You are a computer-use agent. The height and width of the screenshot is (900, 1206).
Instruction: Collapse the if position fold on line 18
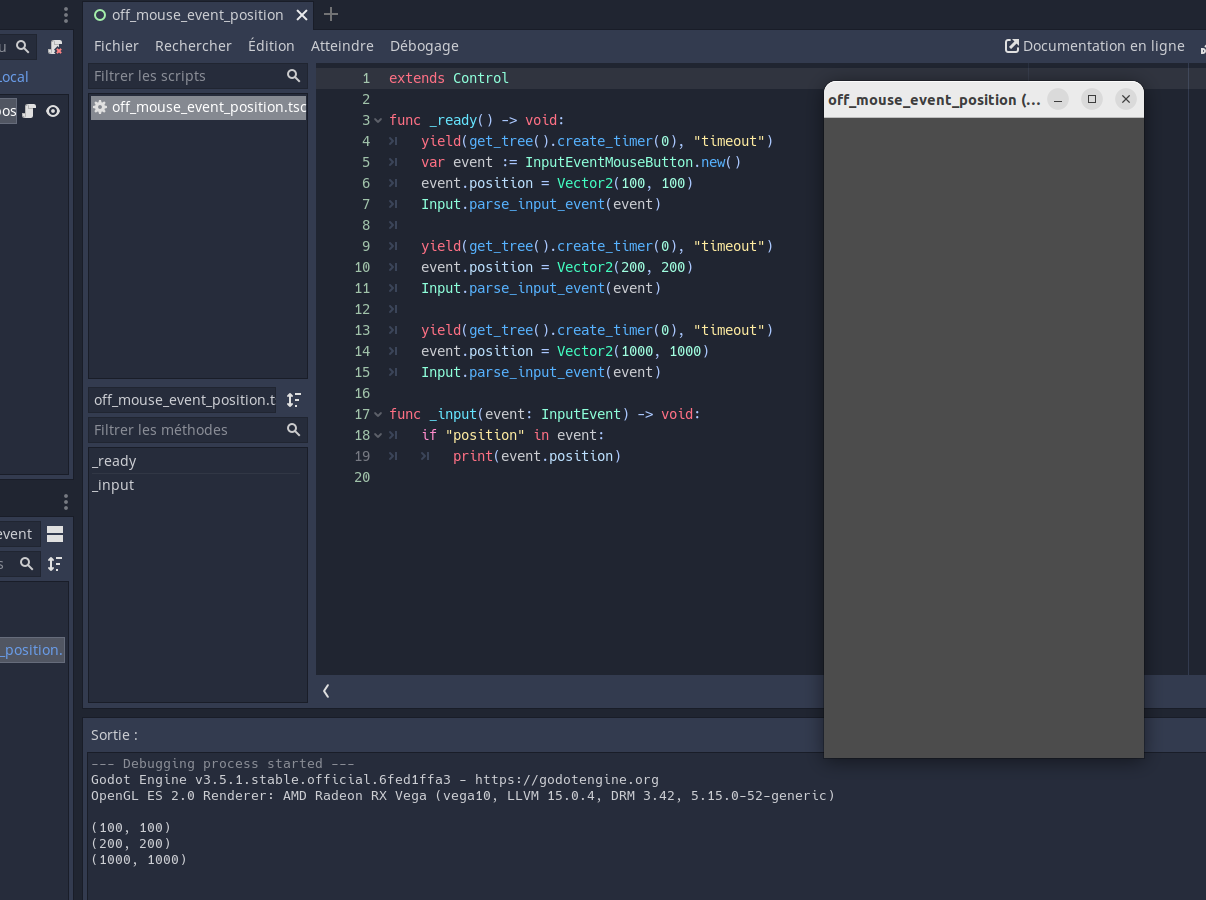(377, 435)
